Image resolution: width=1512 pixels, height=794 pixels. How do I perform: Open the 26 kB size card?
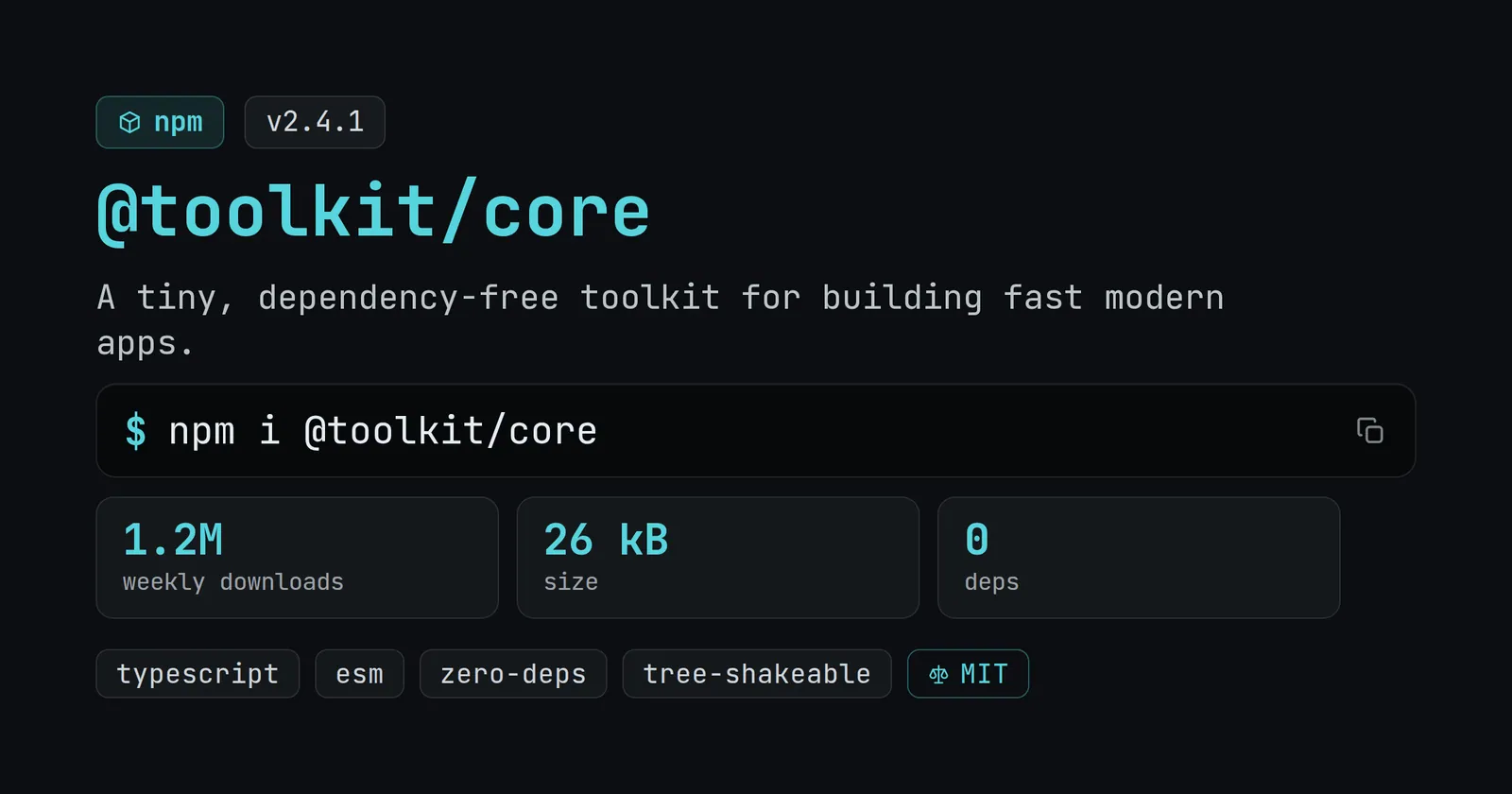(x=718, y=558)
